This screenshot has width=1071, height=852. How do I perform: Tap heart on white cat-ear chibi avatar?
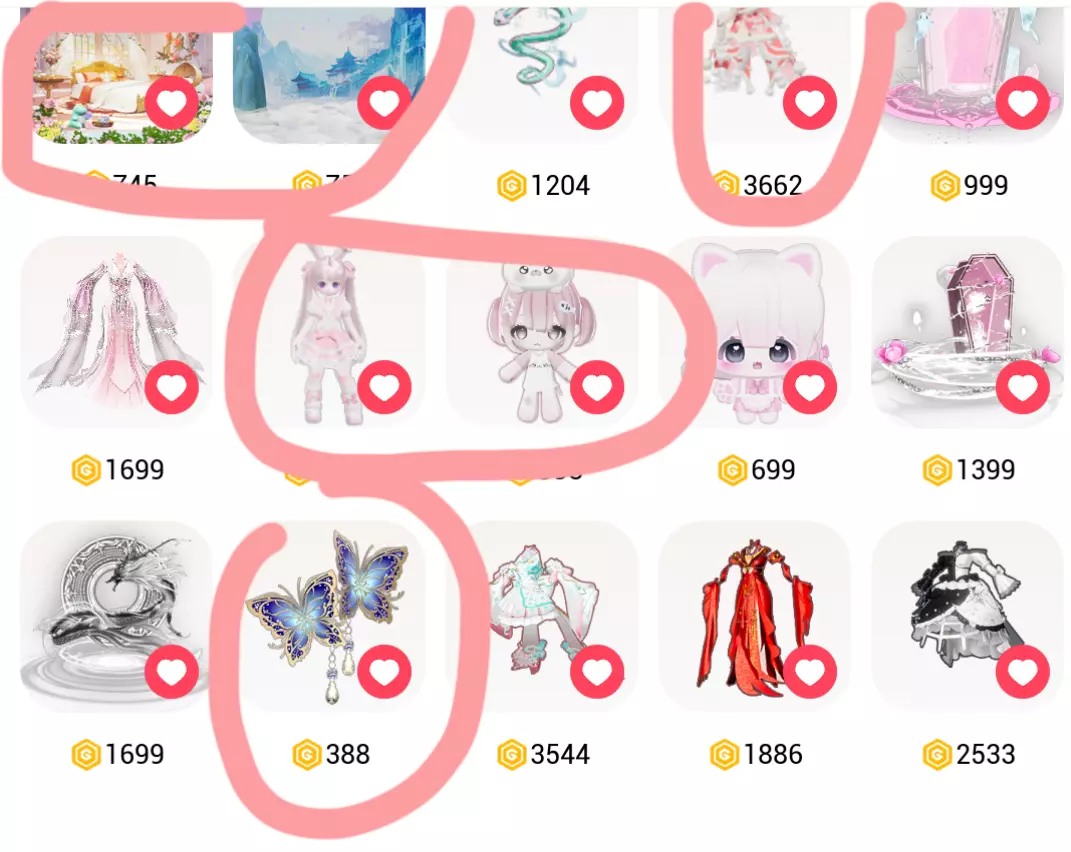[x=810, y=387]
